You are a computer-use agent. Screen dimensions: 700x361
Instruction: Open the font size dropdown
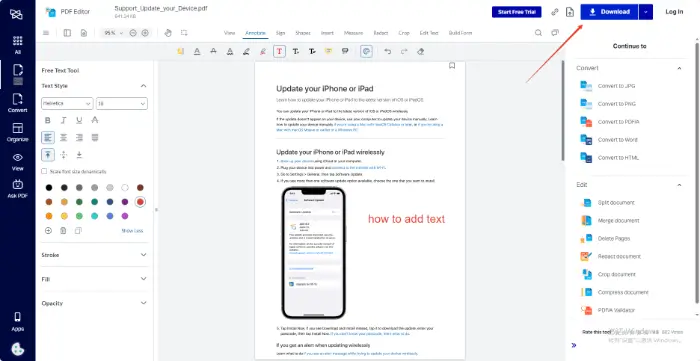pyautogui.click(x=121, y=103)
